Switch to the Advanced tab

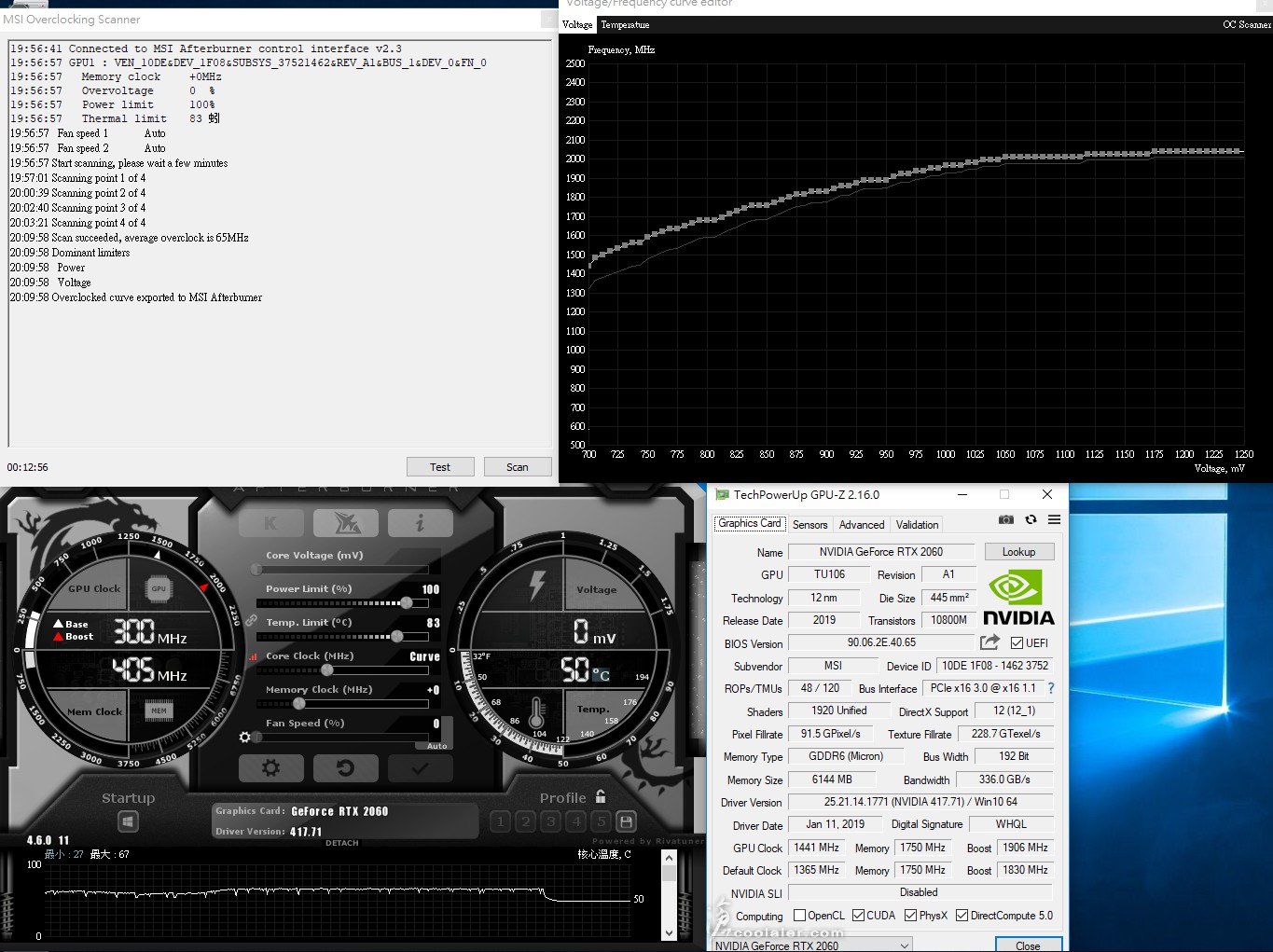tap(862, 525)
